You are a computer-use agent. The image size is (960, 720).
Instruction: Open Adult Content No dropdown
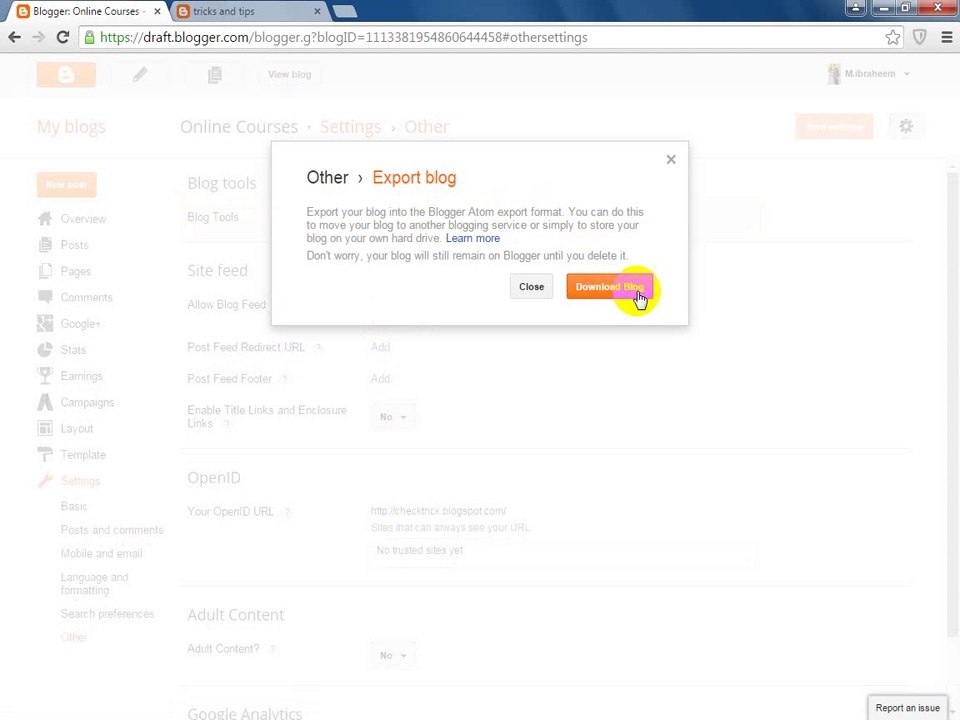[393, 656]
